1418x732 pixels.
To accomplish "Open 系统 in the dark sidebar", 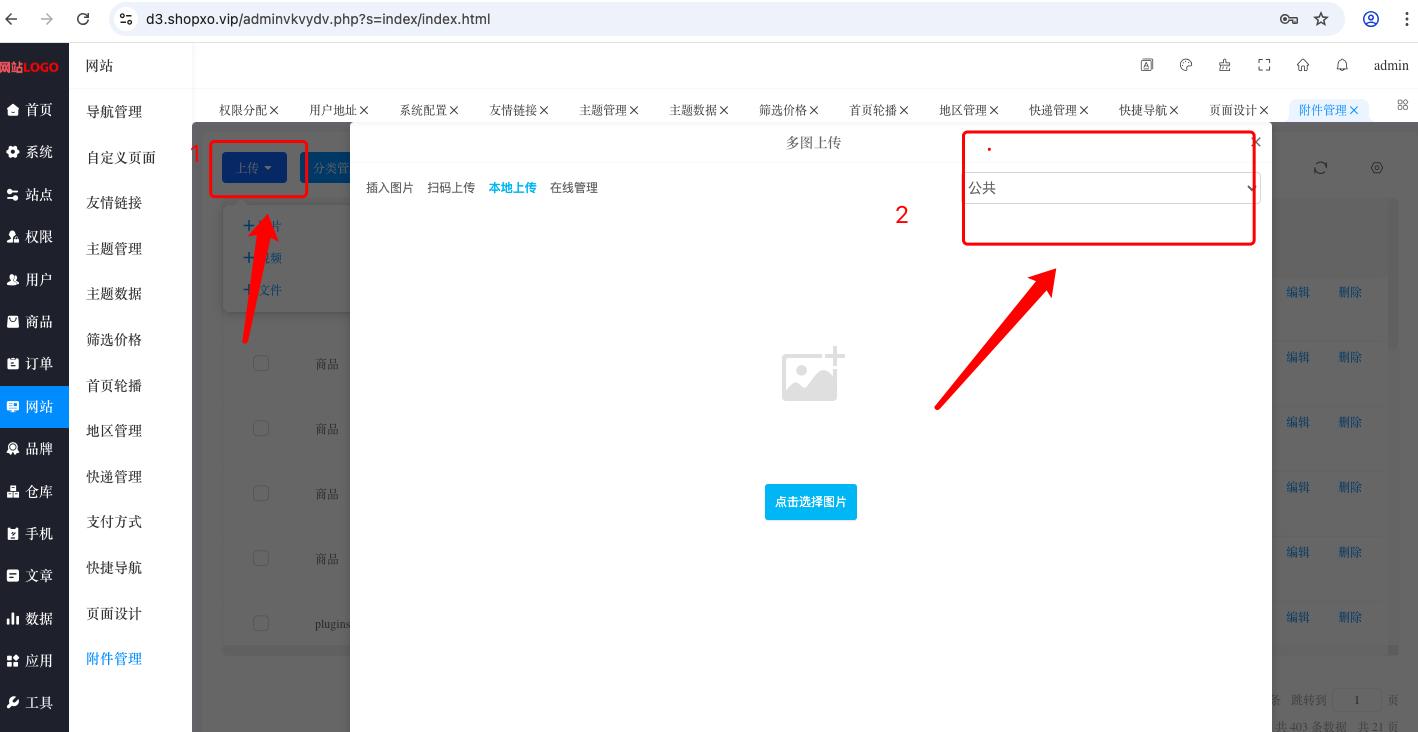I will click(x=34, y=152).
